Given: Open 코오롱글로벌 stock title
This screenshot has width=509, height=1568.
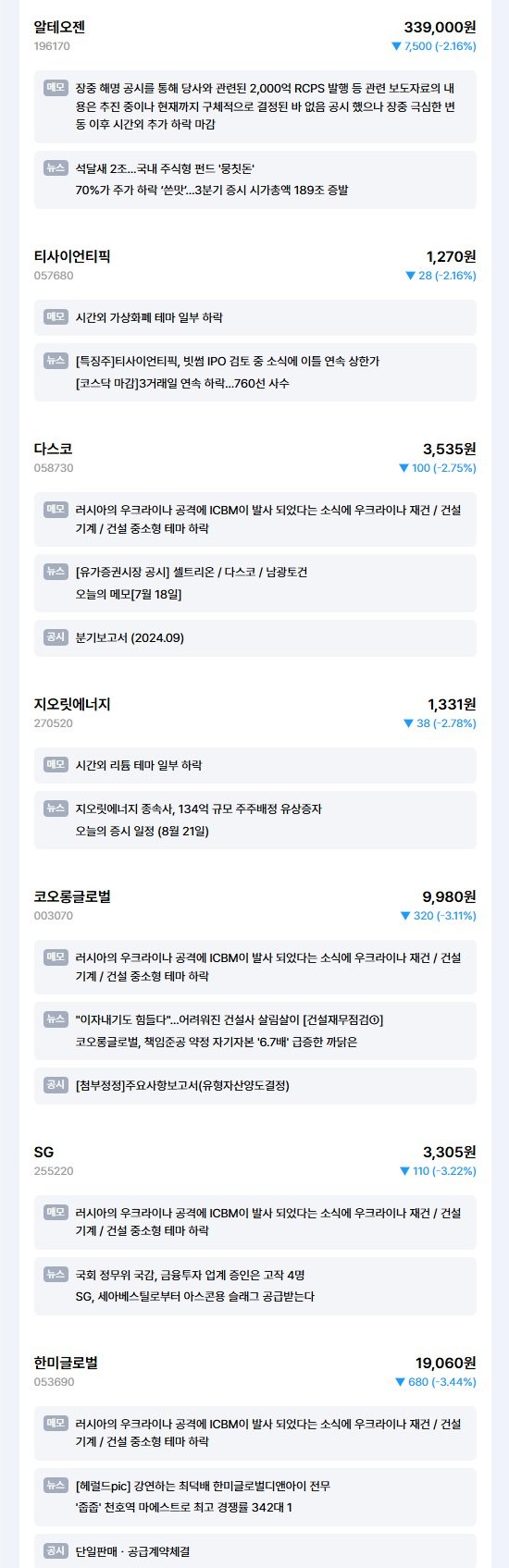Looking at the screenshot, I should (72, 896).
